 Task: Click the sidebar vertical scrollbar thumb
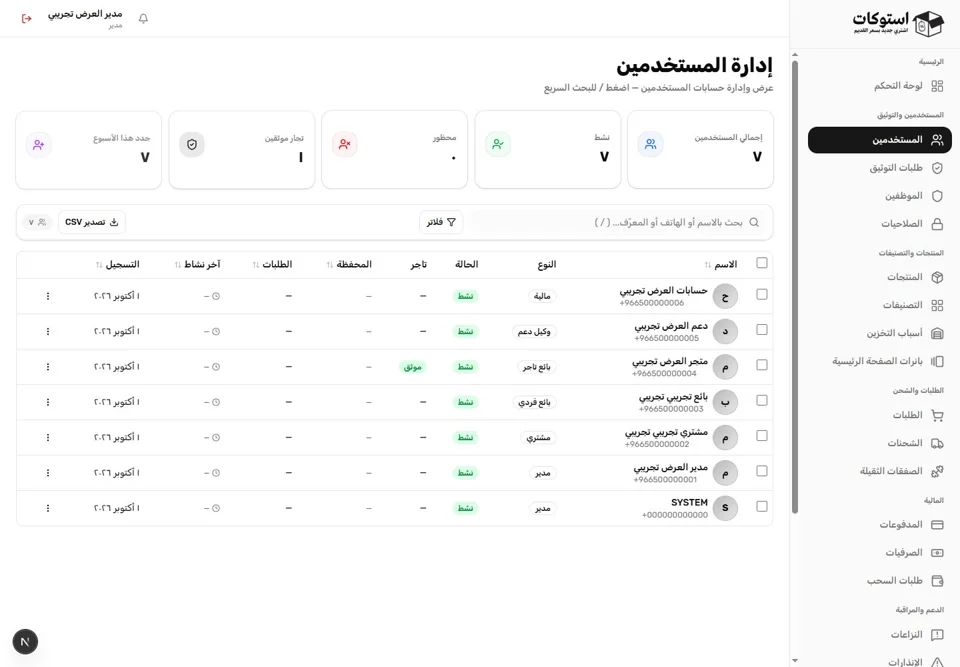click(x=795, y=287)
